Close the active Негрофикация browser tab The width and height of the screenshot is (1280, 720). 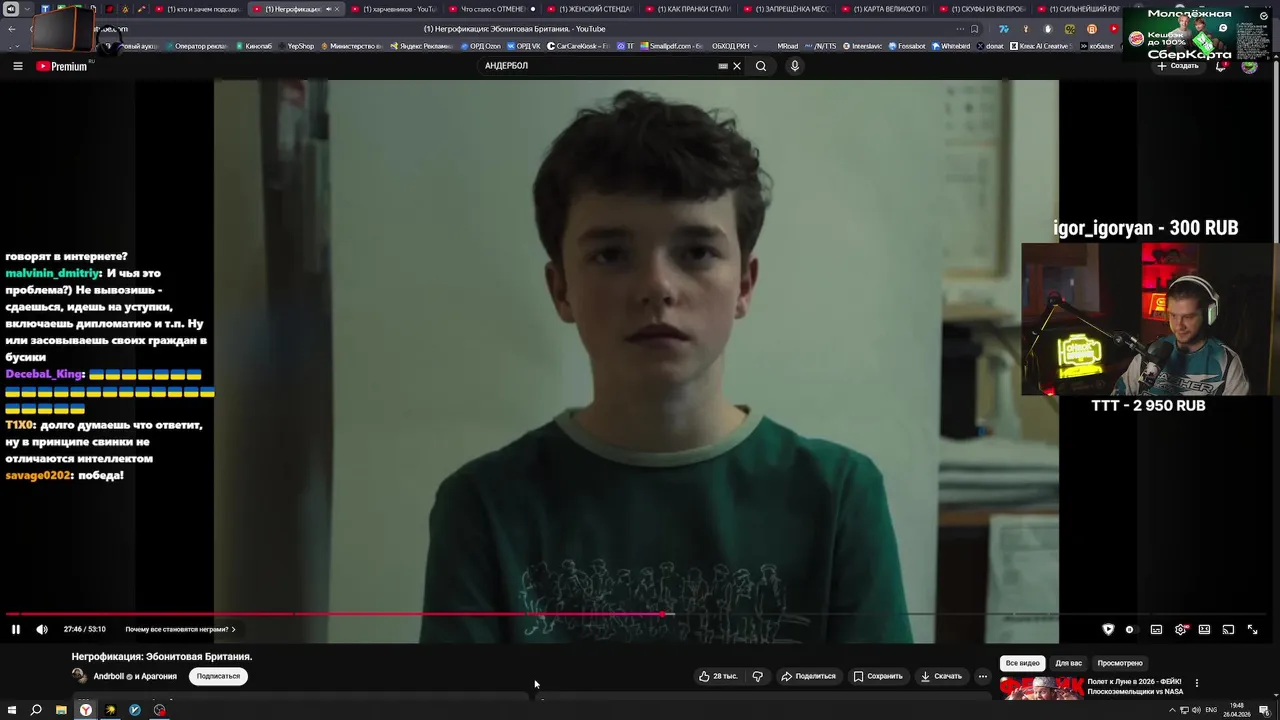tap(336, 9)
